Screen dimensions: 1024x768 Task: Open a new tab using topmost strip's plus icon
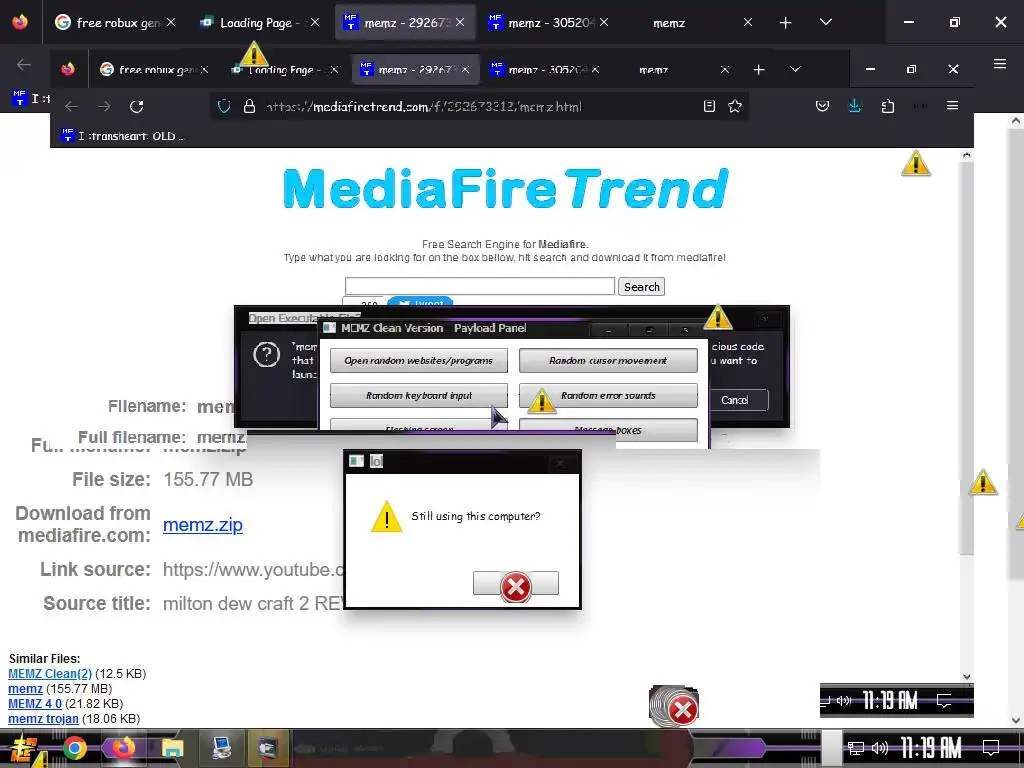point(785,23)
